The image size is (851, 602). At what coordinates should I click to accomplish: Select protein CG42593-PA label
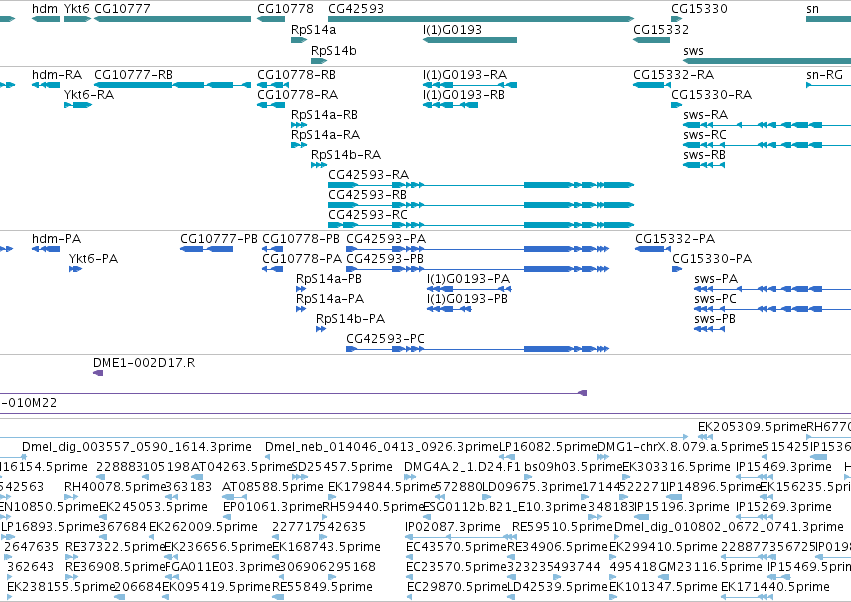(386, 238)
